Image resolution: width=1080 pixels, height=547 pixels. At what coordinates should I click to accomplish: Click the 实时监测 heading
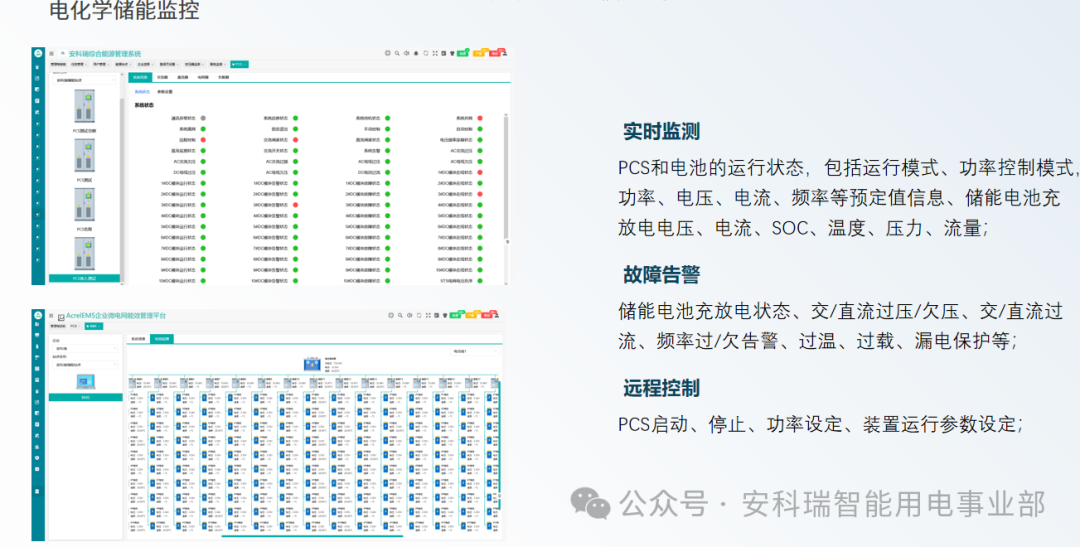click(x=661, y=131)
